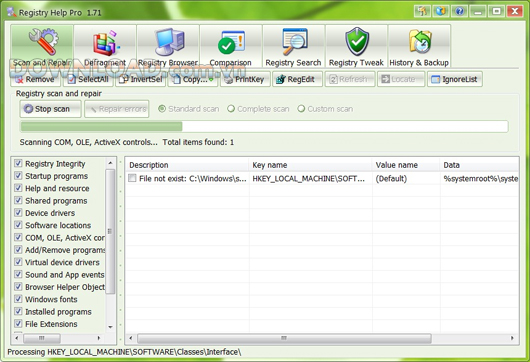
Task: Sort by Description column header
Action: coord(187,165)
